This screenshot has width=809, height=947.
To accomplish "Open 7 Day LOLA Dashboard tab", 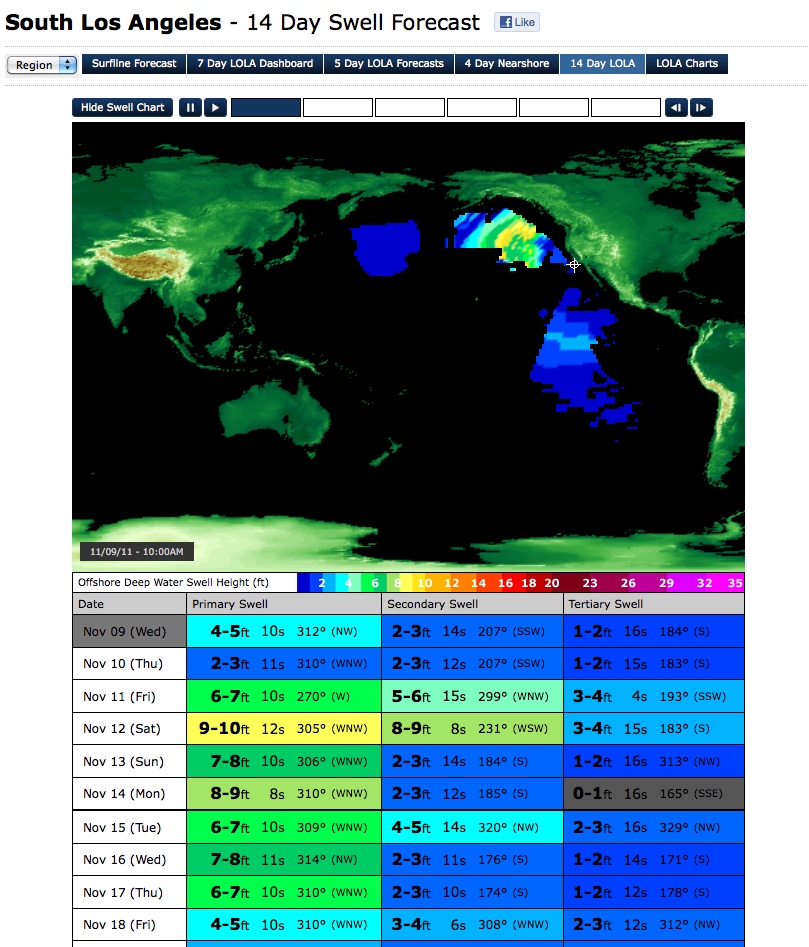I will click(x=255, y=63).
